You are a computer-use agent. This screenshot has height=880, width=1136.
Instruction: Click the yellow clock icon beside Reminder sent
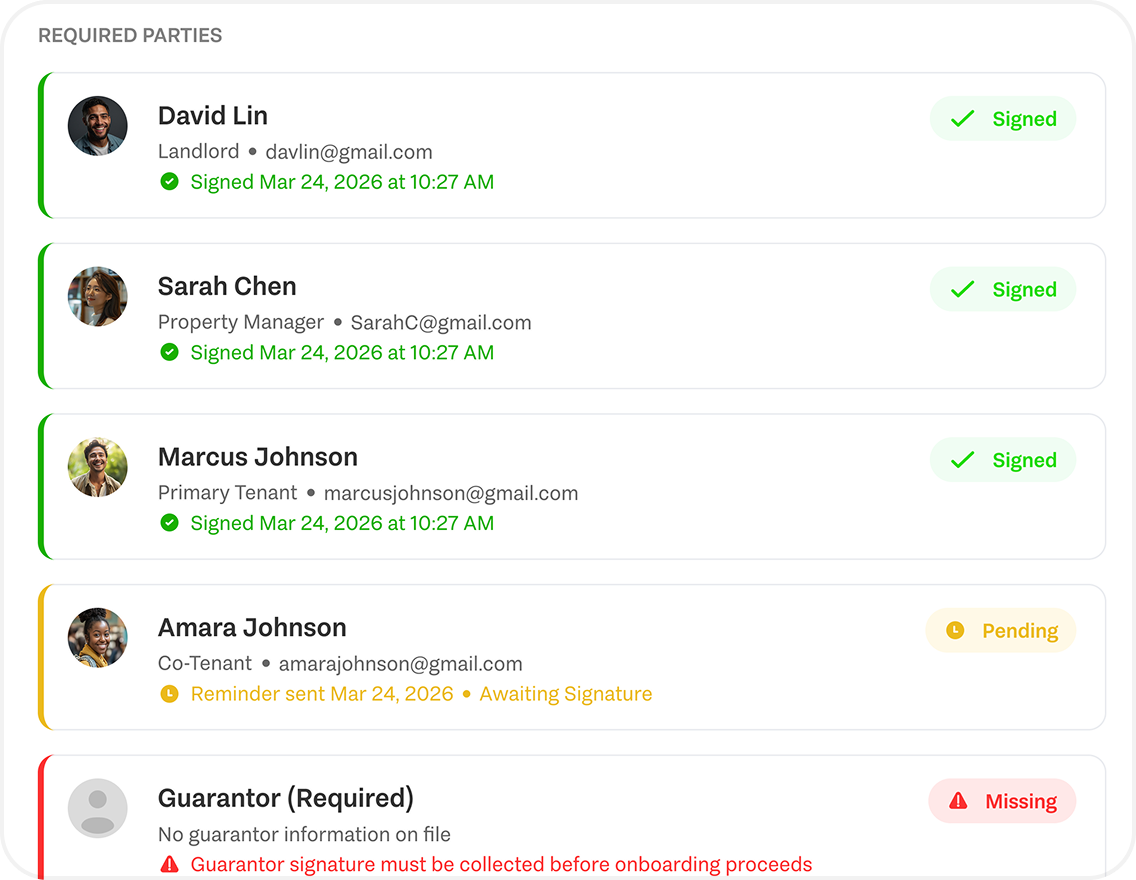(170, 694)
